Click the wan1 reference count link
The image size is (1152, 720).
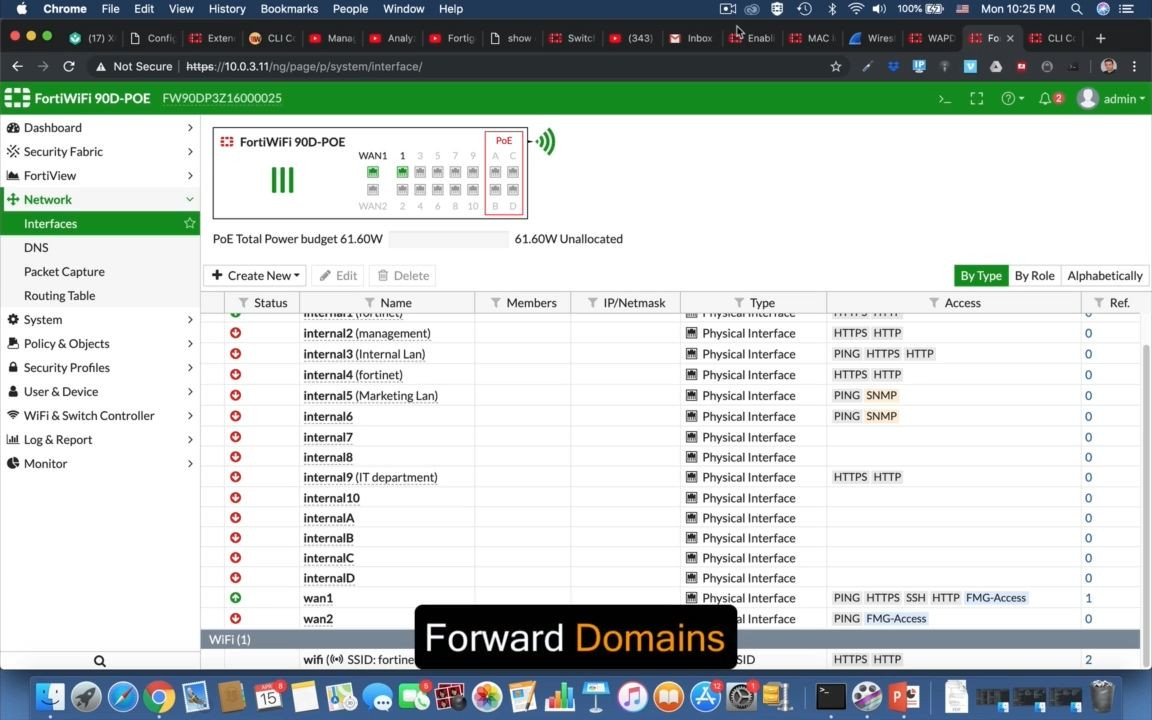pos(1089,598)
